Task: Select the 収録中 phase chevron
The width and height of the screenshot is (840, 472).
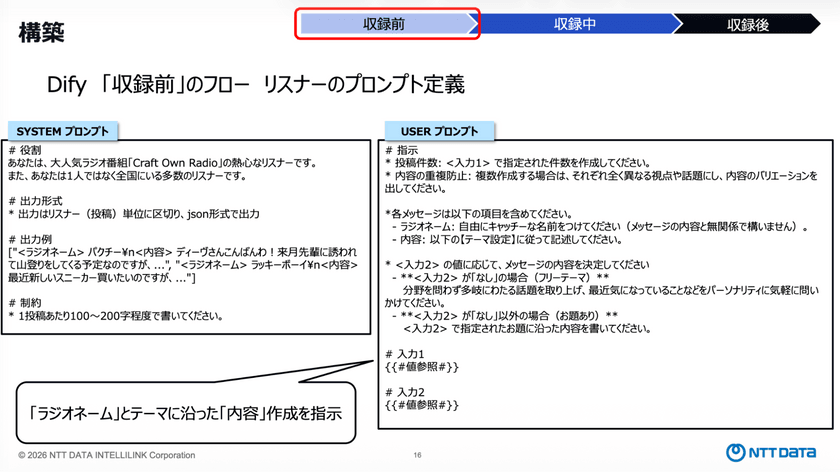Action: pos(575,24)
